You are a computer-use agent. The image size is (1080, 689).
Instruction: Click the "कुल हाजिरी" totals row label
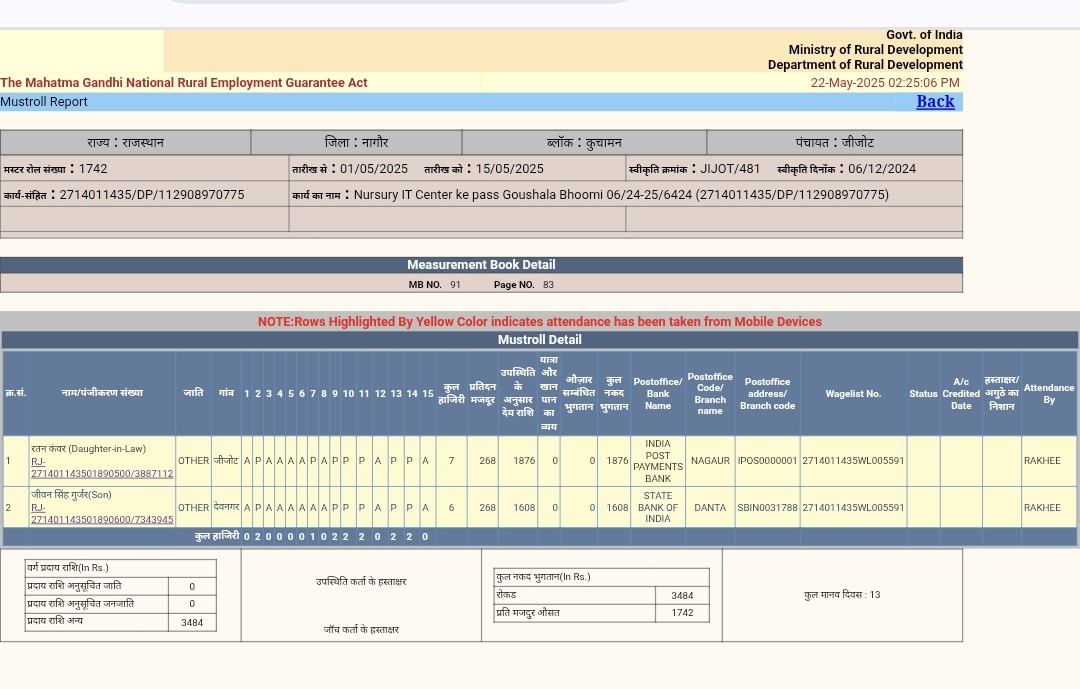217,536
